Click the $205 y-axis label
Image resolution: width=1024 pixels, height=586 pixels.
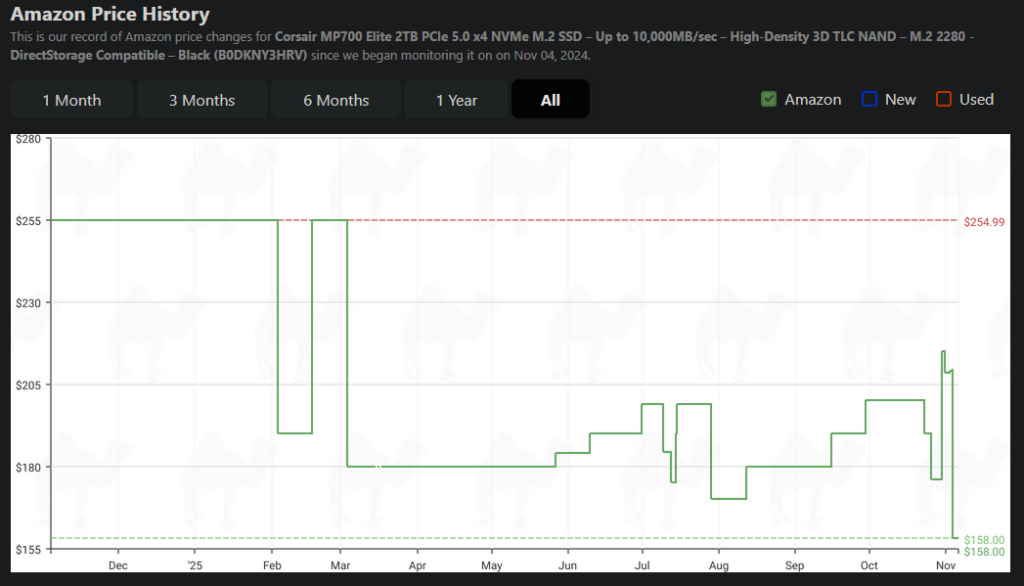(27, 385)
